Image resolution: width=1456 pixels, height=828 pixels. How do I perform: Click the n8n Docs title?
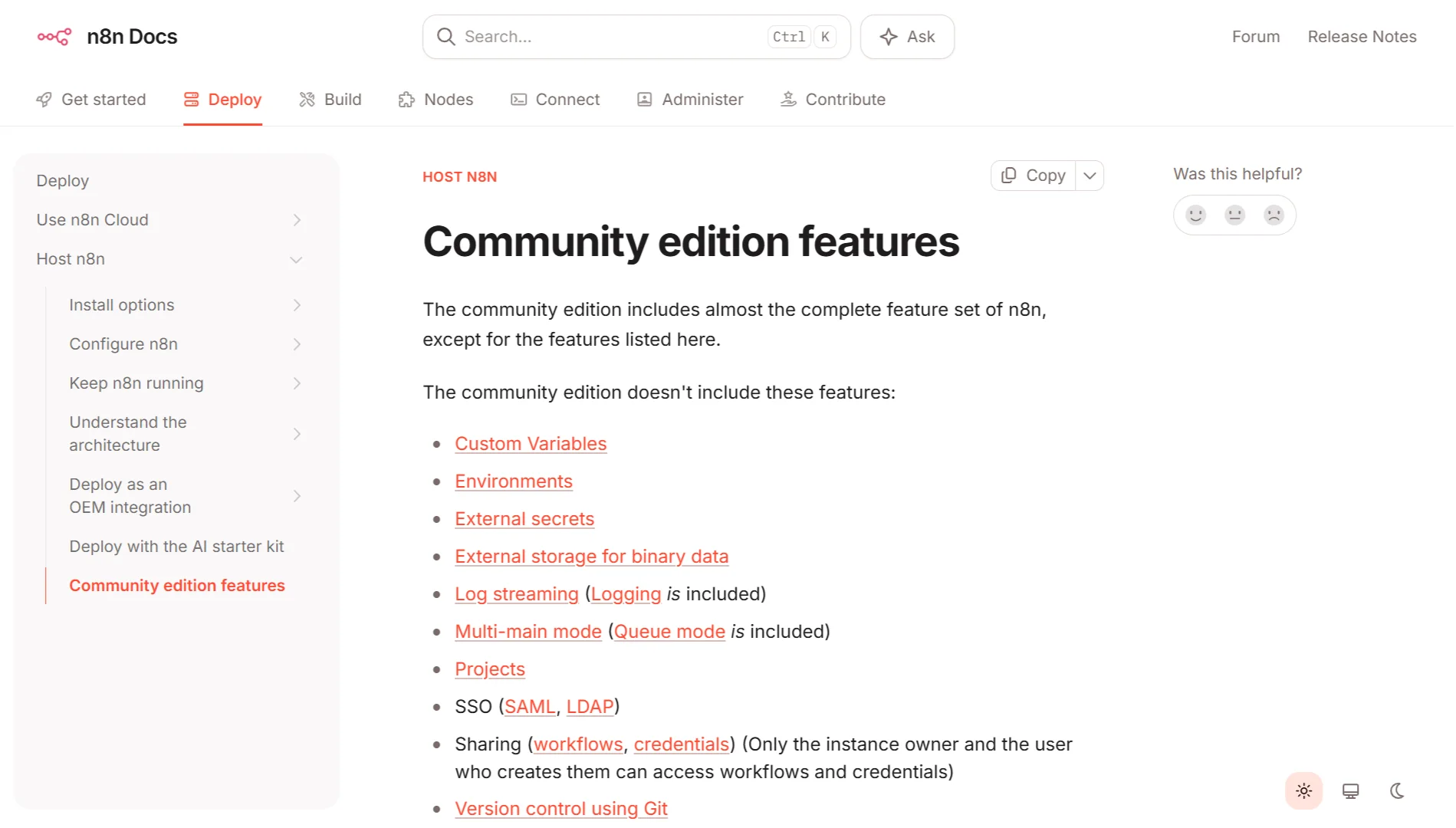pos(132,36)
